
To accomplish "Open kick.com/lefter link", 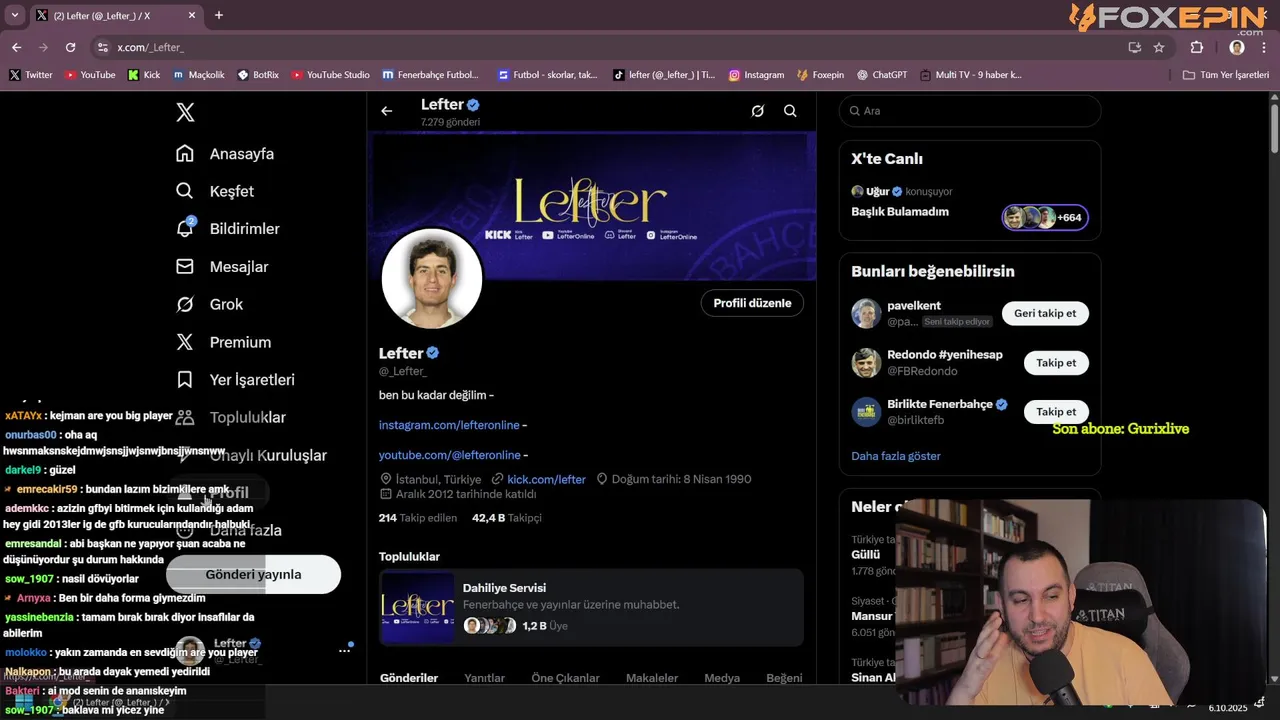I will [x=546, y=479].
